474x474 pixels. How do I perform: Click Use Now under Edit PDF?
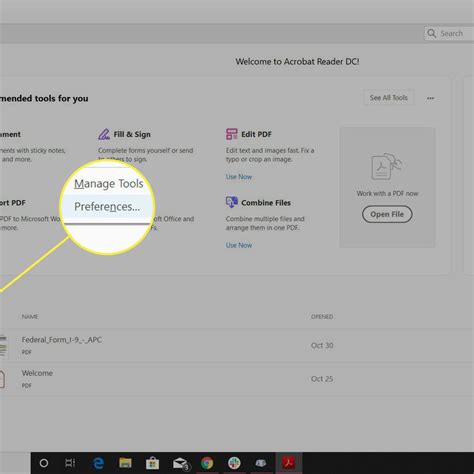pyautogui.click(x=239, y=177)
